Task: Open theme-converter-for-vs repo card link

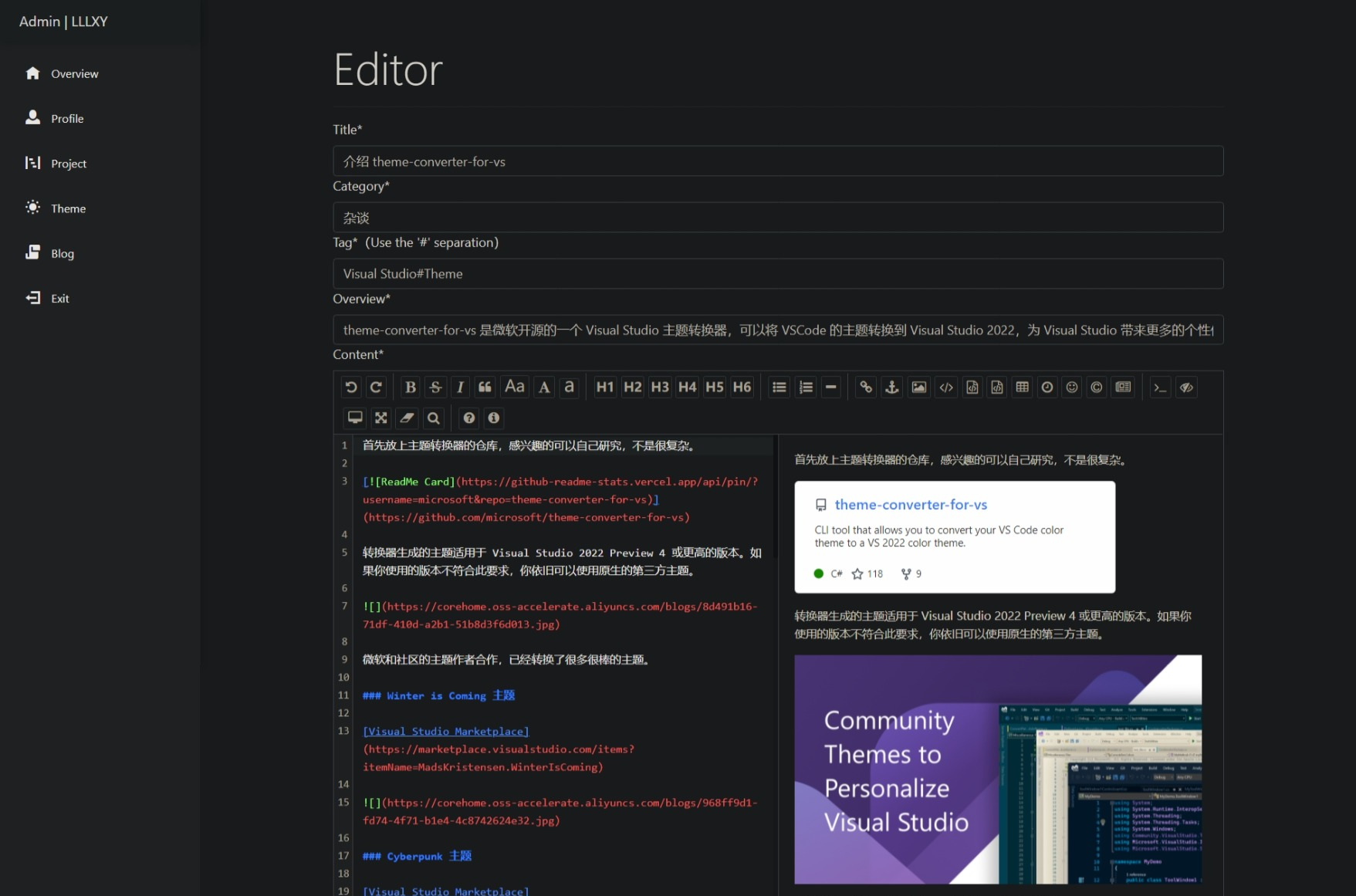Action: [911, 505]
